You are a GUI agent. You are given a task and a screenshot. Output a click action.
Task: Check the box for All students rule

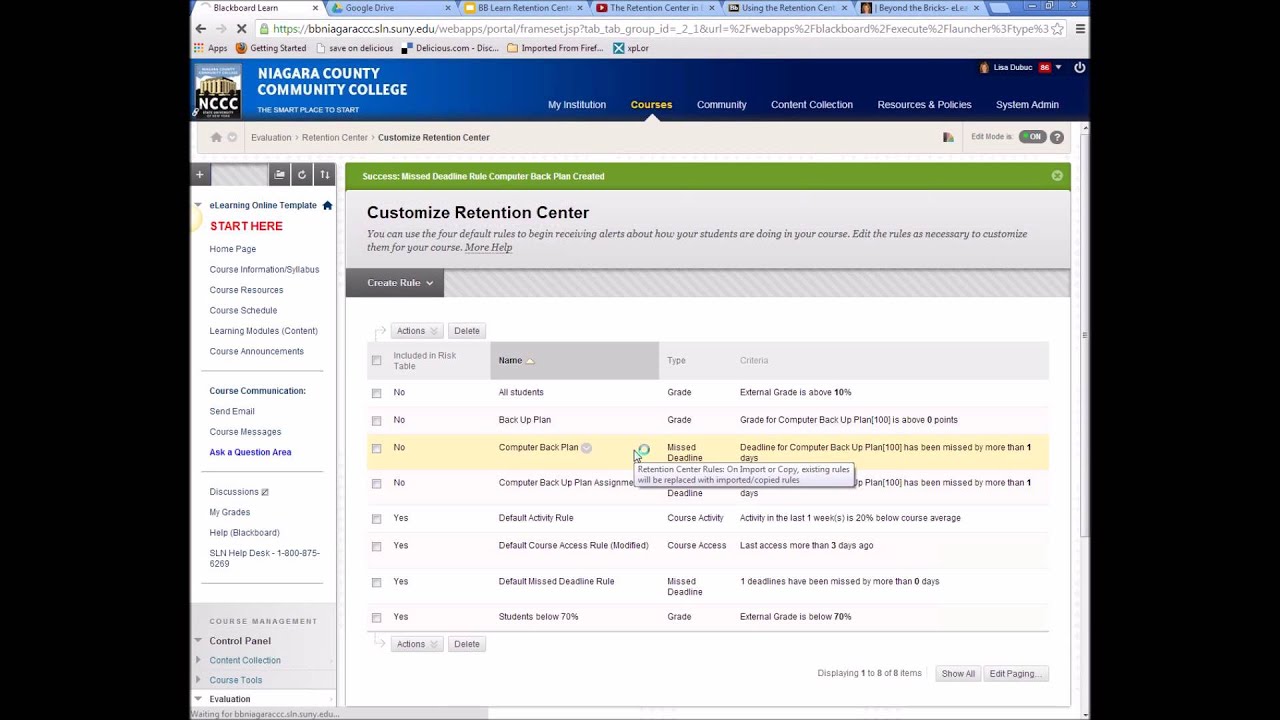(x=376, y=393)
